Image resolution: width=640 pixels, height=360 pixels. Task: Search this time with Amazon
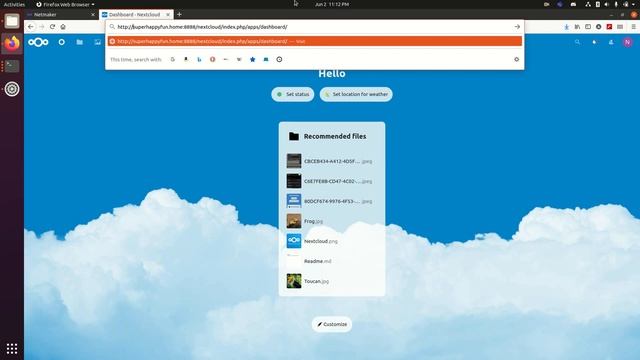[186, 59]
